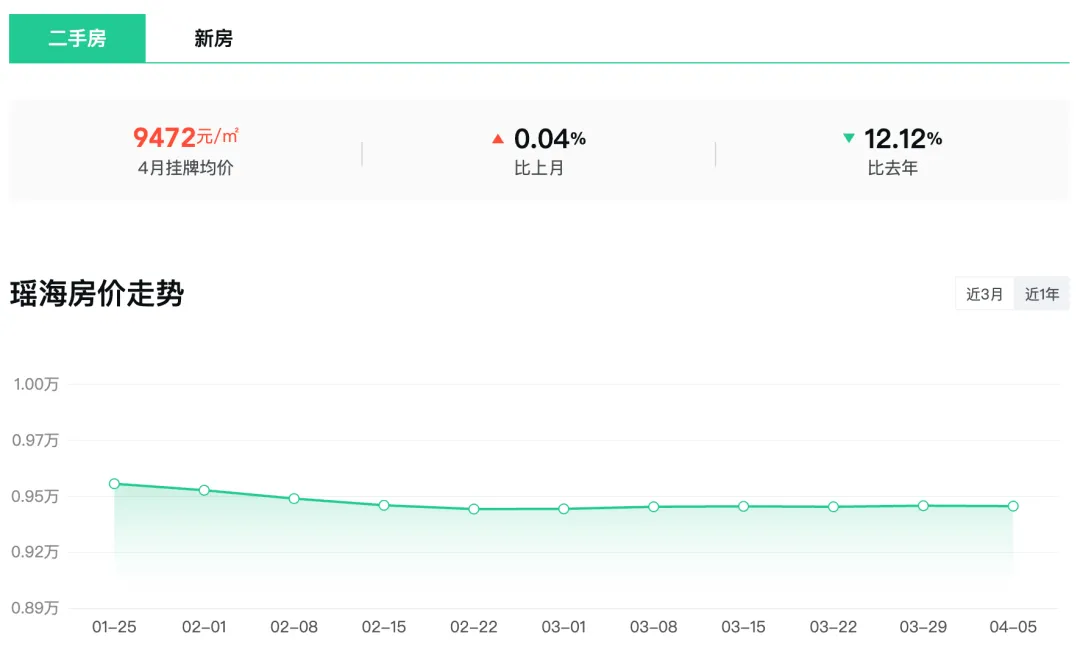
Task: Switch to the 二手房 tab
Action: point(77,39)
